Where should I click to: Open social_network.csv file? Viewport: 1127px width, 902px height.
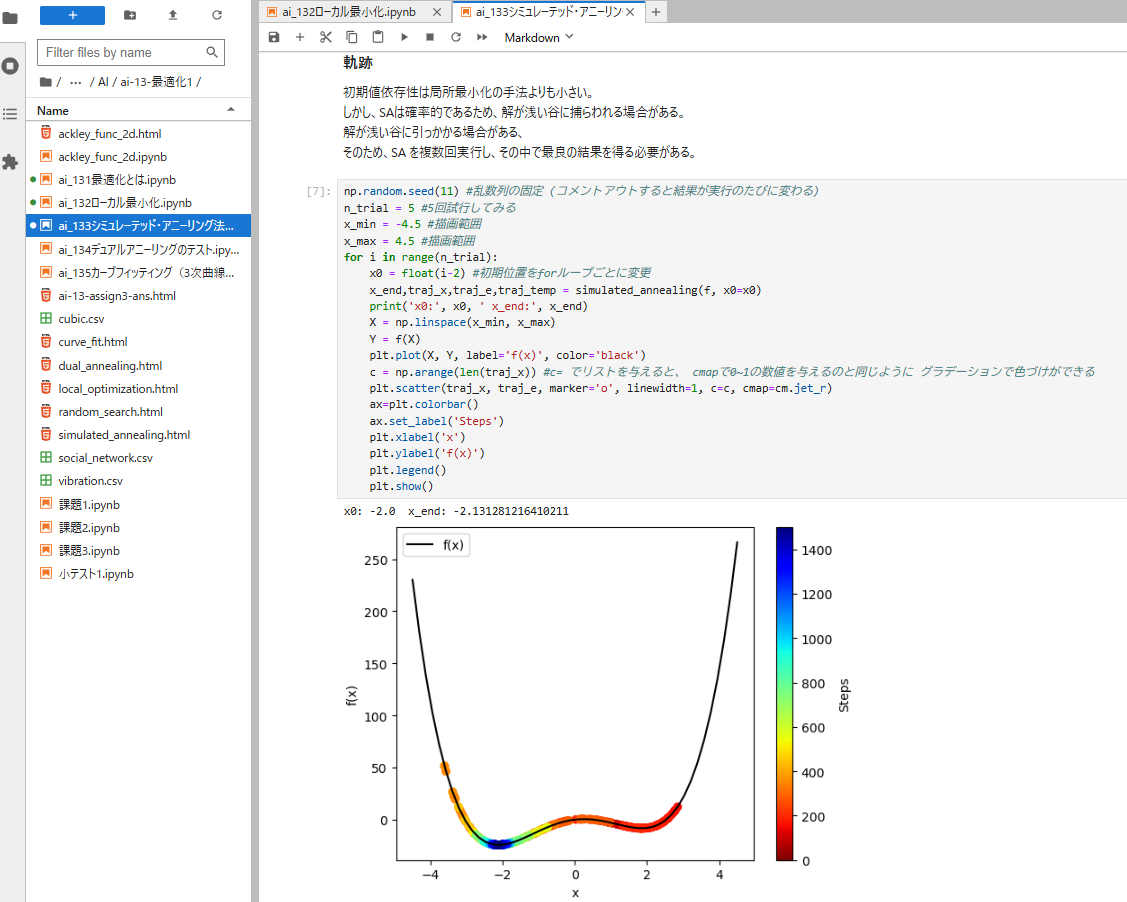pos(139,458)
